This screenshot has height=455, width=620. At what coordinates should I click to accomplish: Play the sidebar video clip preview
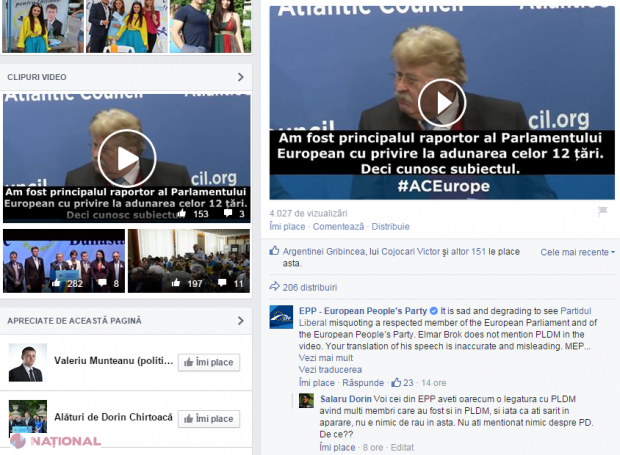pyautogui.click(x=126, y=160)
